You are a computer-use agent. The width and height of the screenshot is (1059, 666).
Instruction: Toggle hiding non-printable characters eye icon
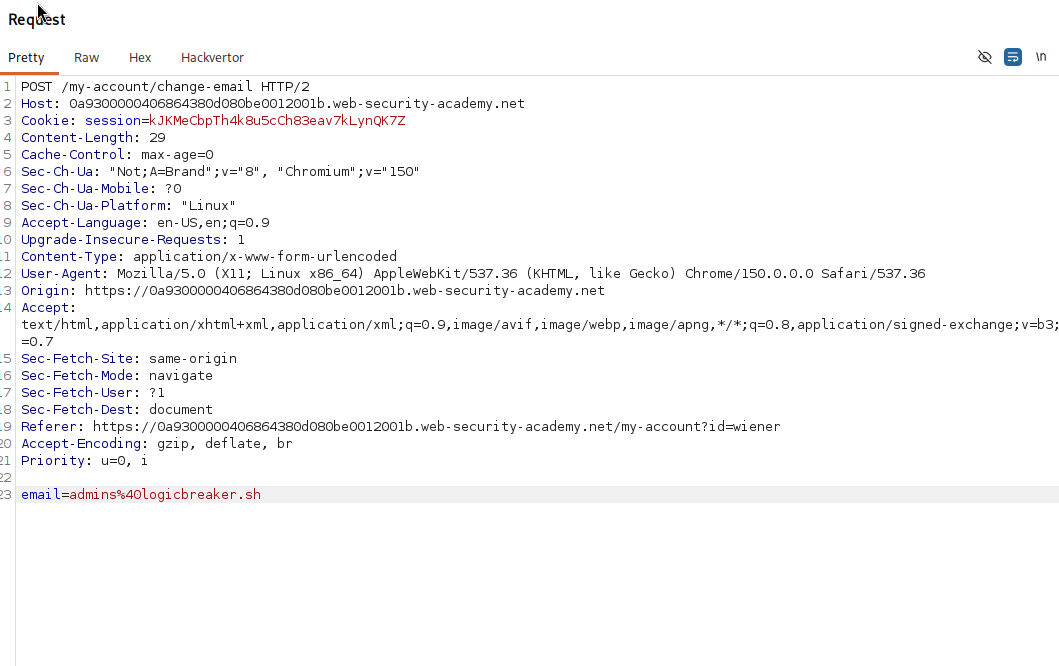pos(985,57)
